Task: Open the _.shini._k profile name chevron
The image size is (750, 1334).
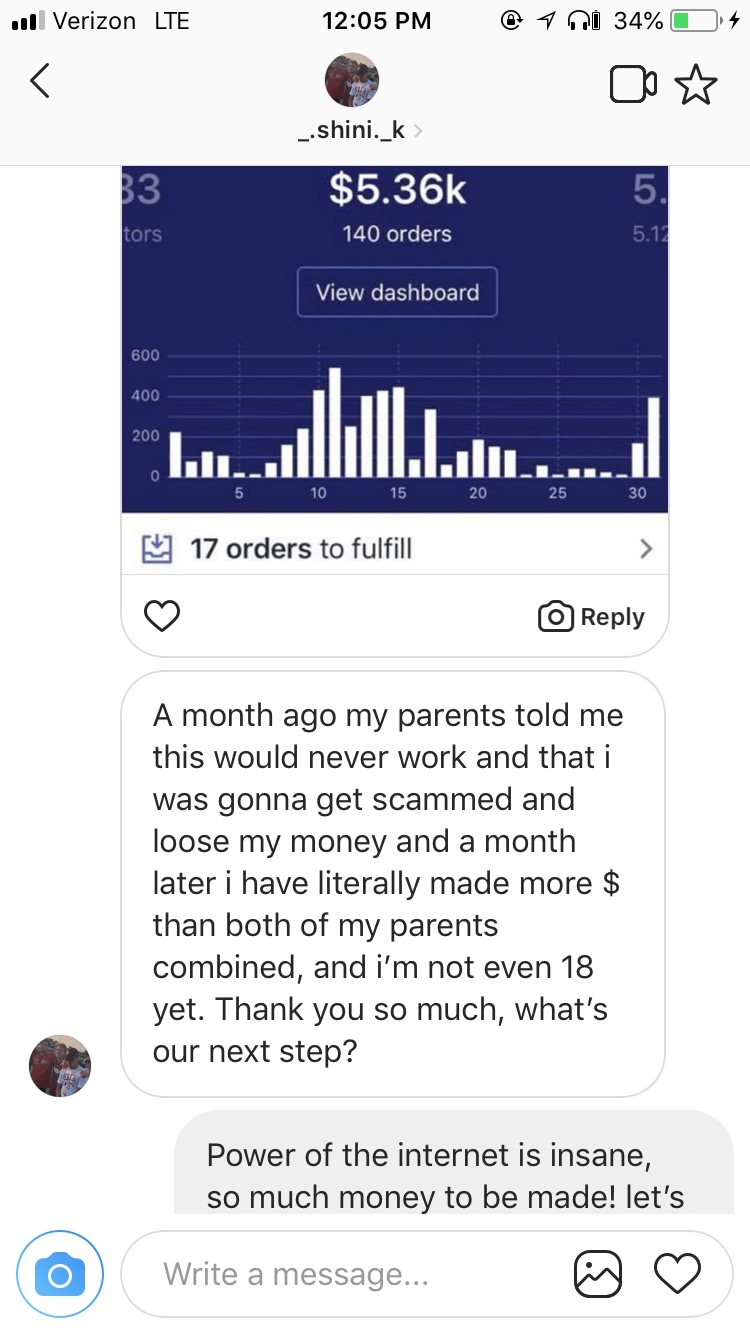Action: coord(417,130)
